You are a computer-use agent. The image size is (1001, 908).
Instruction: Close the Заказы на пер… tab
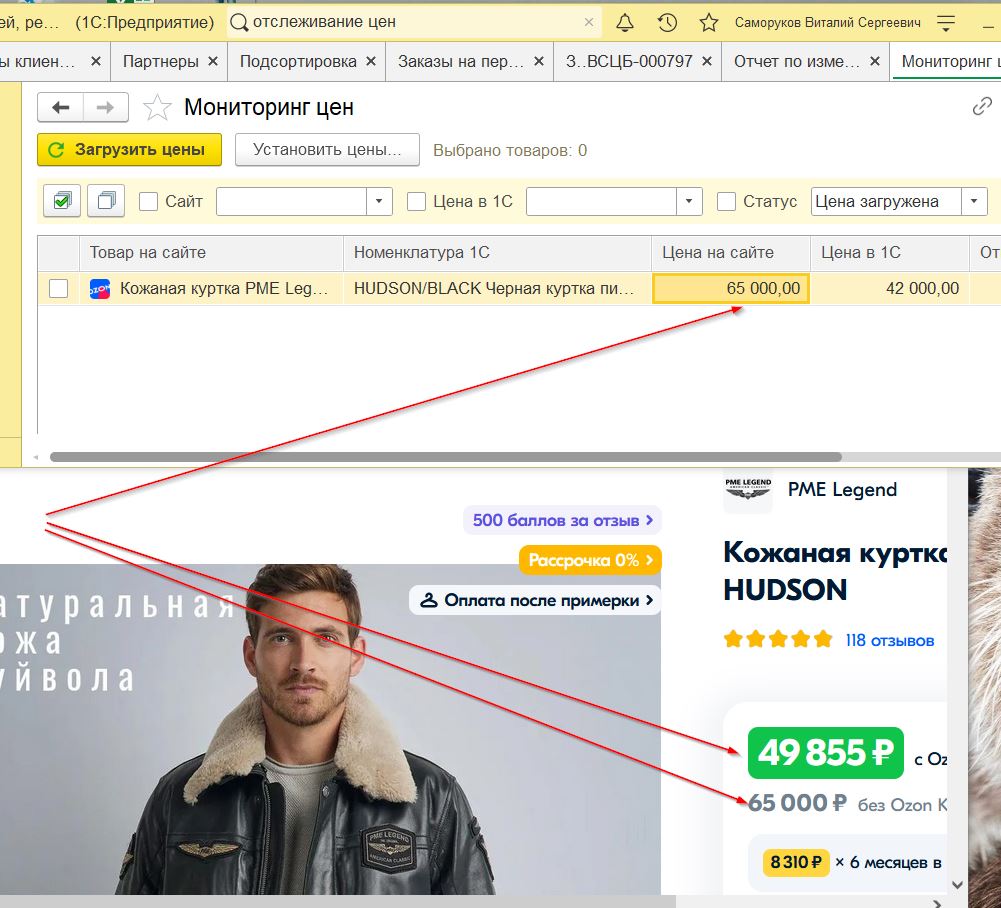tap(539, 61)
